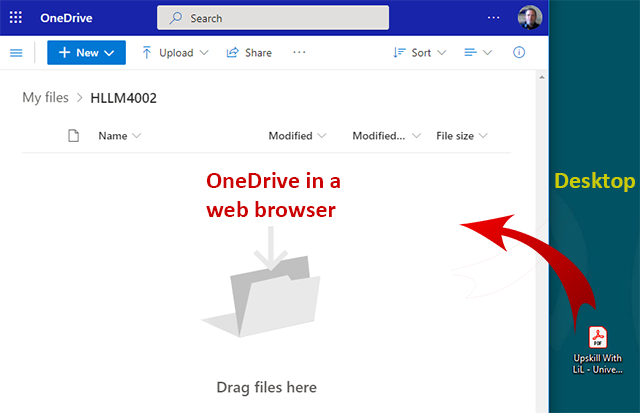Screen dimensions: 640x413
Task: Click the HLLM4002 breadcrumb folder name
Action: 123,98
